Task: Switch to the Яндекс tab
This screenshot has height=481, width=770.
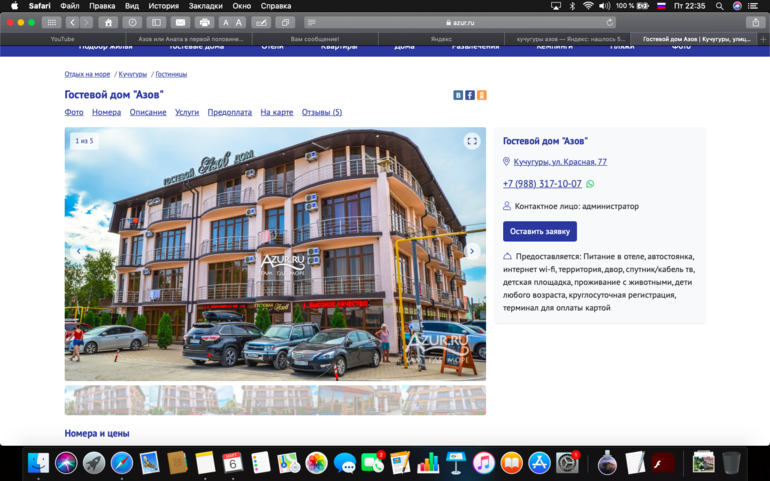Action: [x=441, y=39]
